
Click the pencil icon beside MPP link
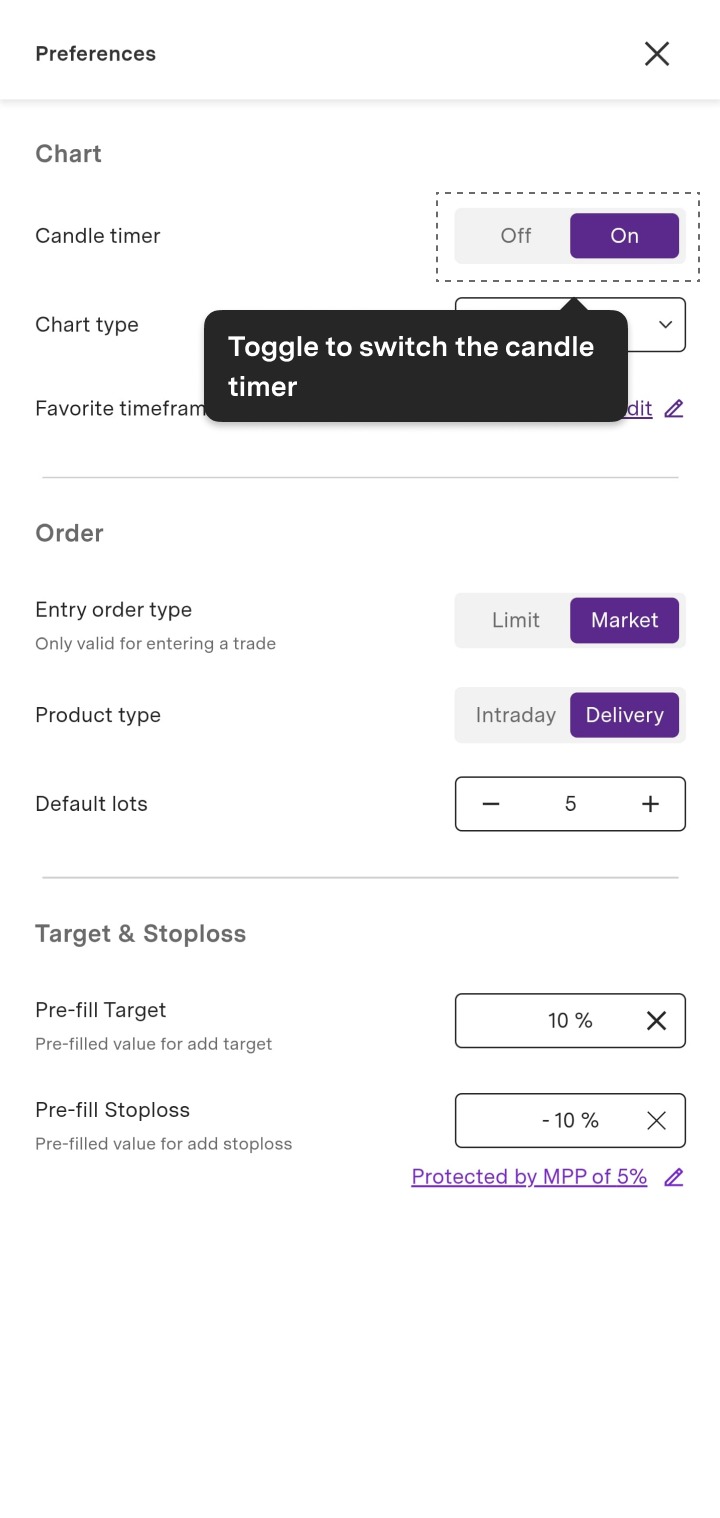tap(674, 1177)
